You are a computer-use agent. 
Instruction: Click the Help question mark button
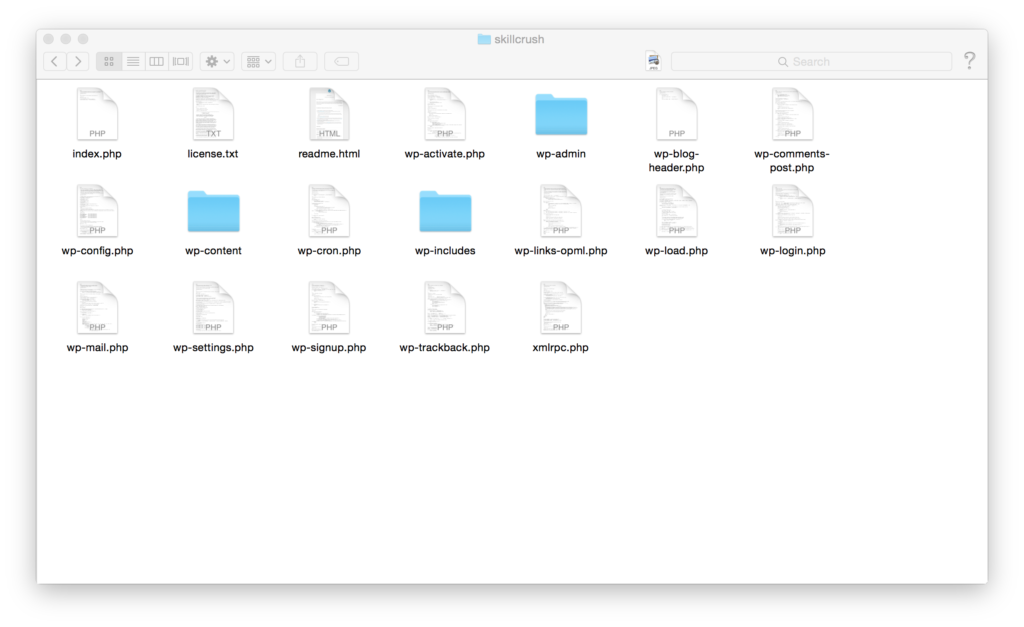pos(969,61)
